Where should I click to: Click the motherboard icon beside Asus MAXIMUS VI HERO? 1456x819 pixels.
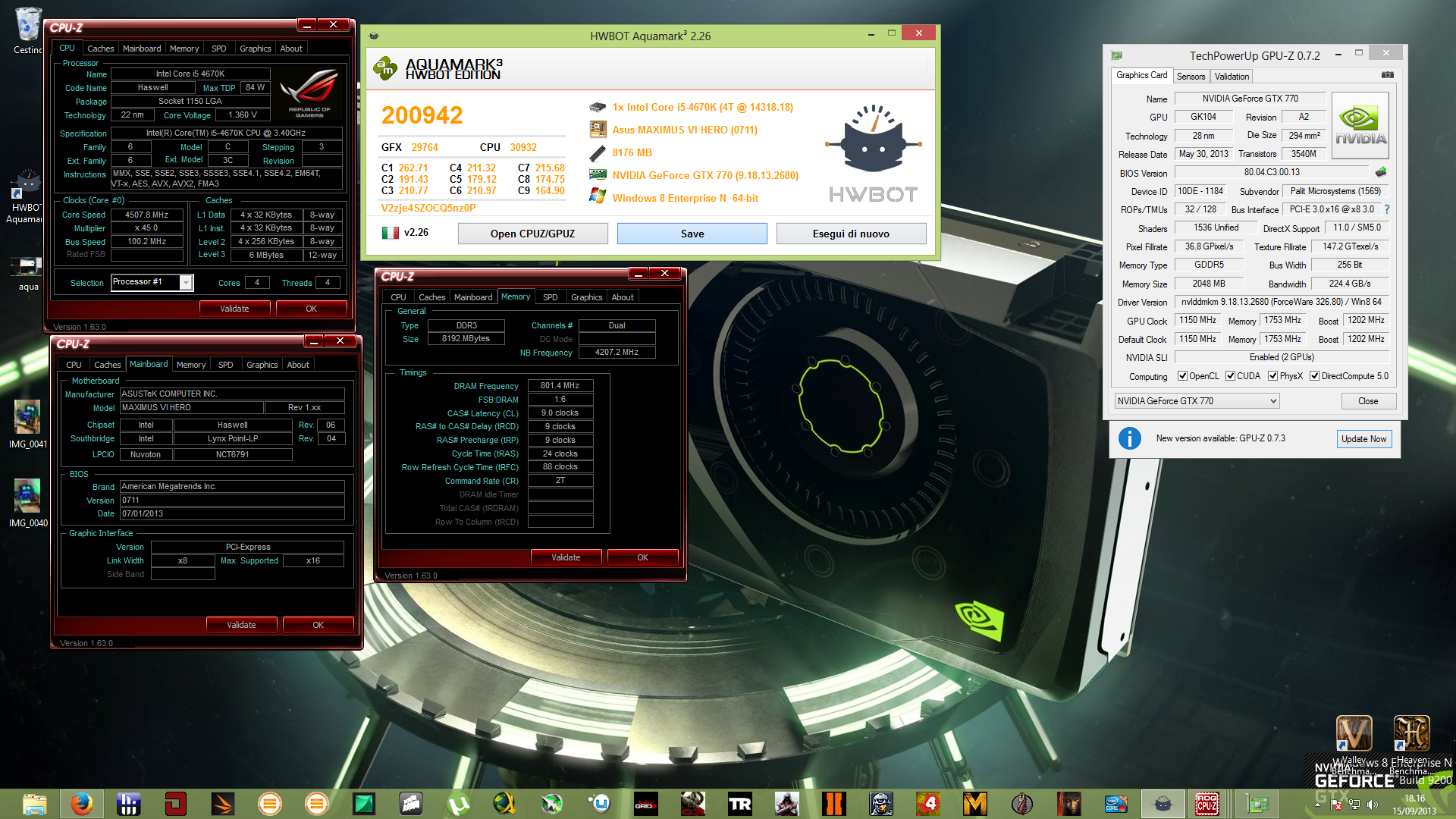click(598, 130)
